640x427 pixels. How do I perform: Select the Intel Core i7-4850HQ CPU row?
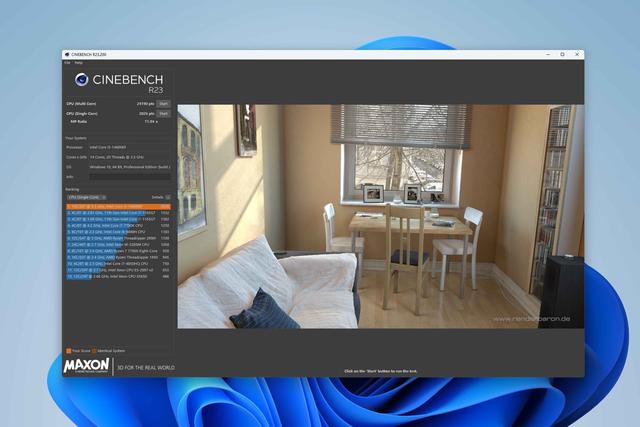[x=118, y=264]
